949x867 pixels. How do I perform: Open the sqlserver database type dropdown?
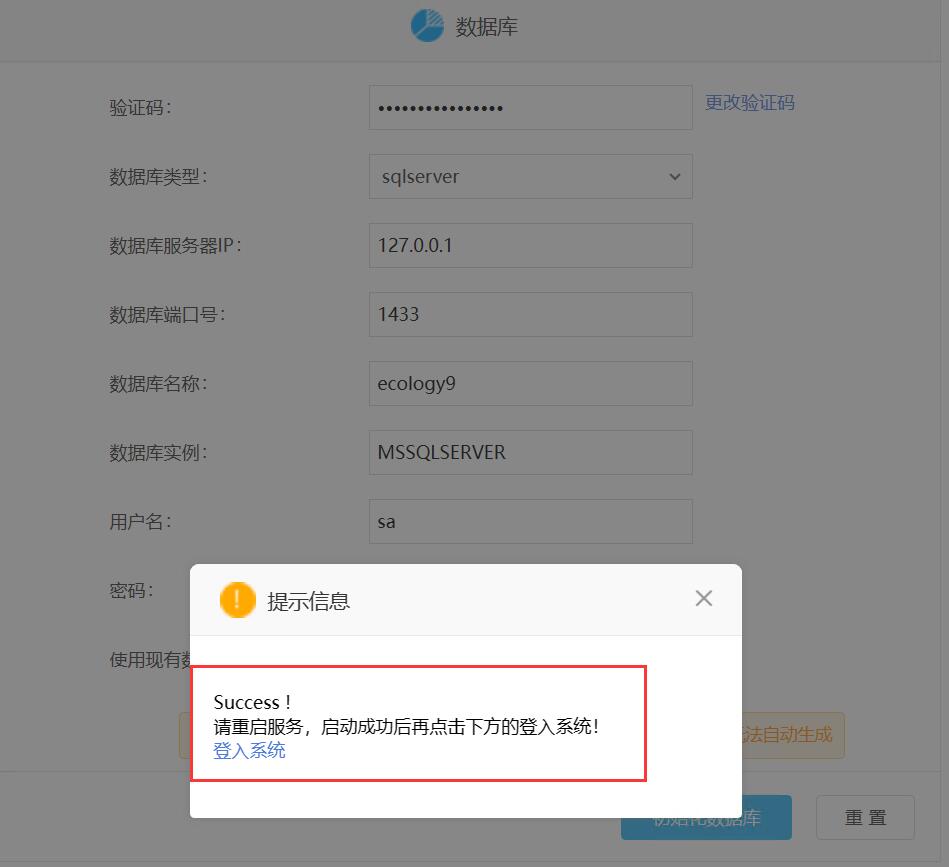pos(531,177)
